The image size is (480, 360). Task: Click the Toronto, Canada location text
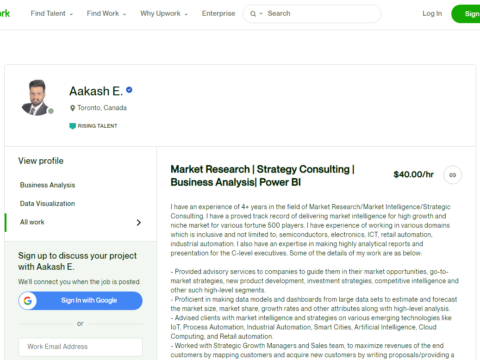[x=102, y=108]
